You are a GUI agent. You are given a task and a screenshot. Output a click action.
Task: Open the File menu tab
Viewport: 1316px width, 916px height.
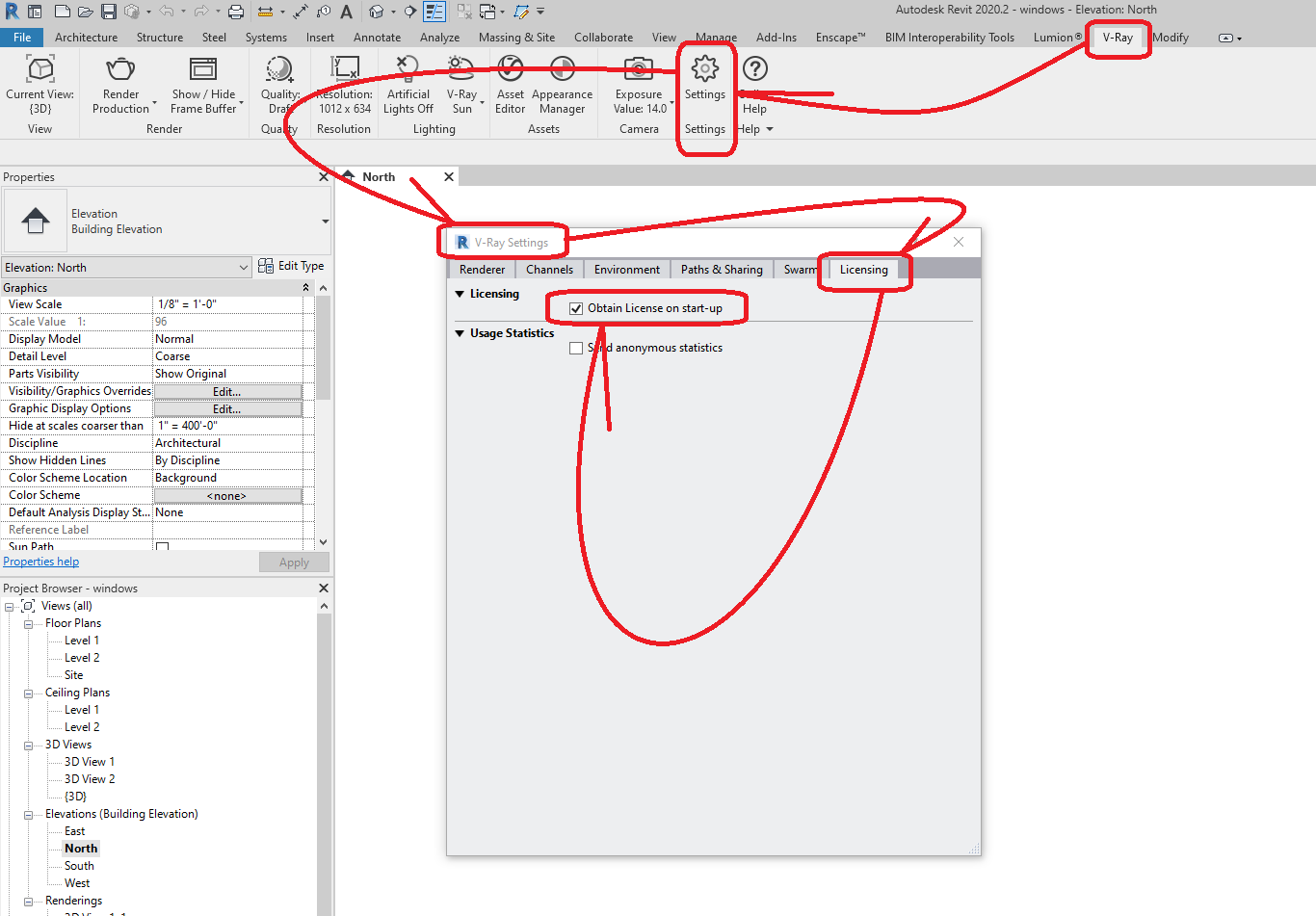coord(22,38)
